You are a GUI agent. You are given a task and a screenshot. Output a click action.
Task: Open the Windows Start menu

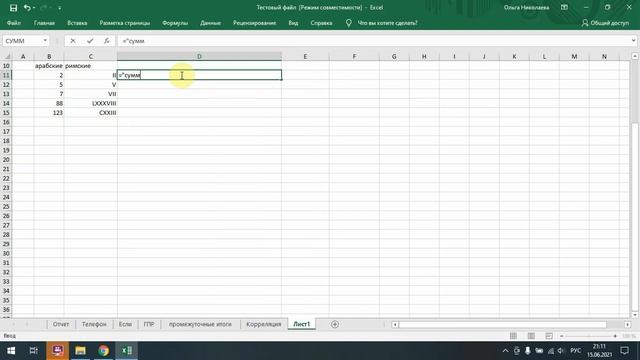[11, 351]
